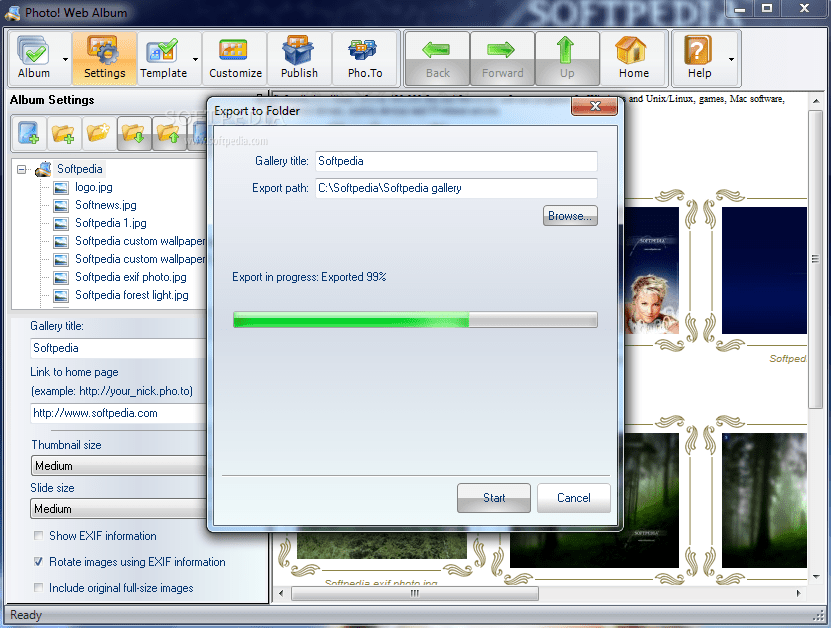
Task: Open the Help toolbar button
Action: [699, 58]
